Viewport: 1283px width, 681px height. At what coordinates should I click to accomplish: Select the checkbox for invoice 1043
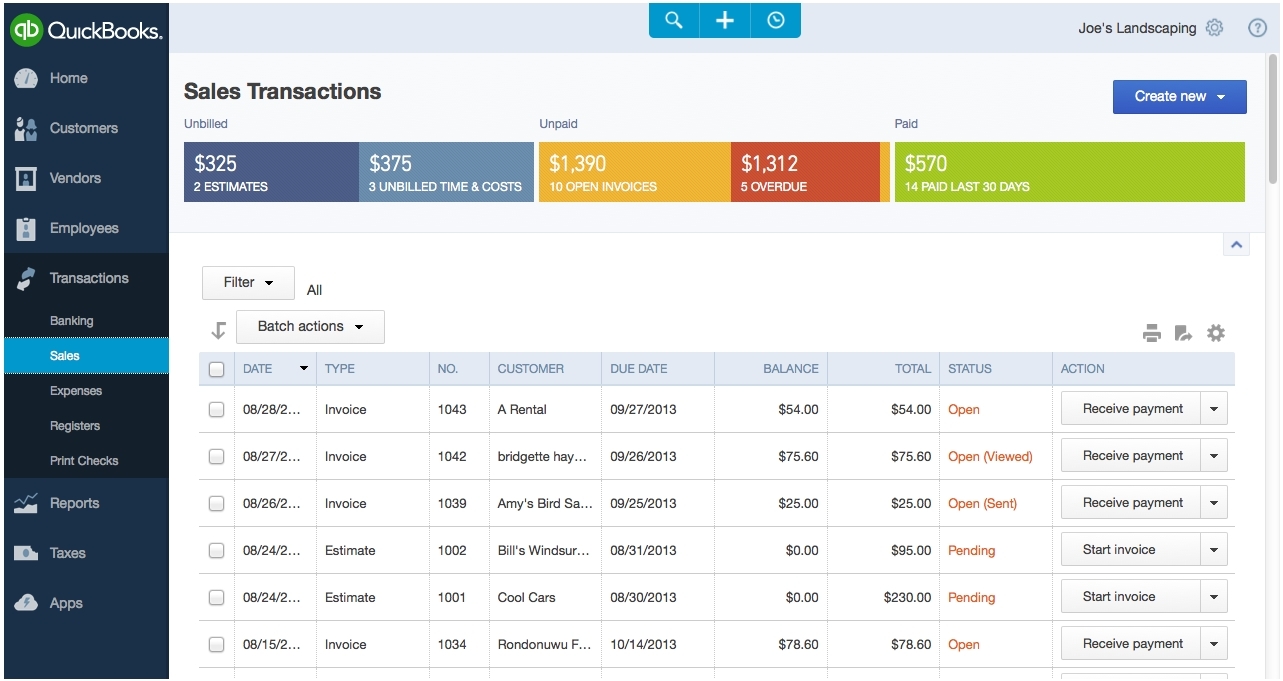click(216, 409)
